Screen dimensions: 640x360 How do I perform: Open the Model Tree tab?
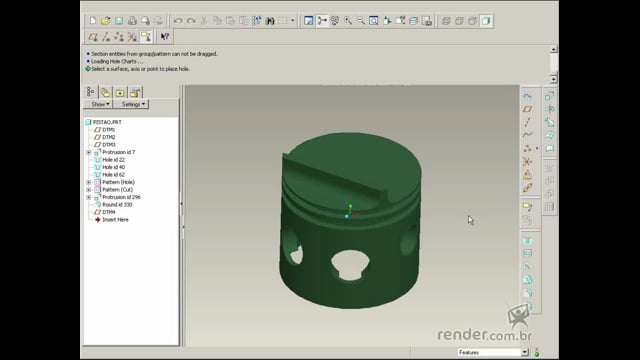coord(91,92)
